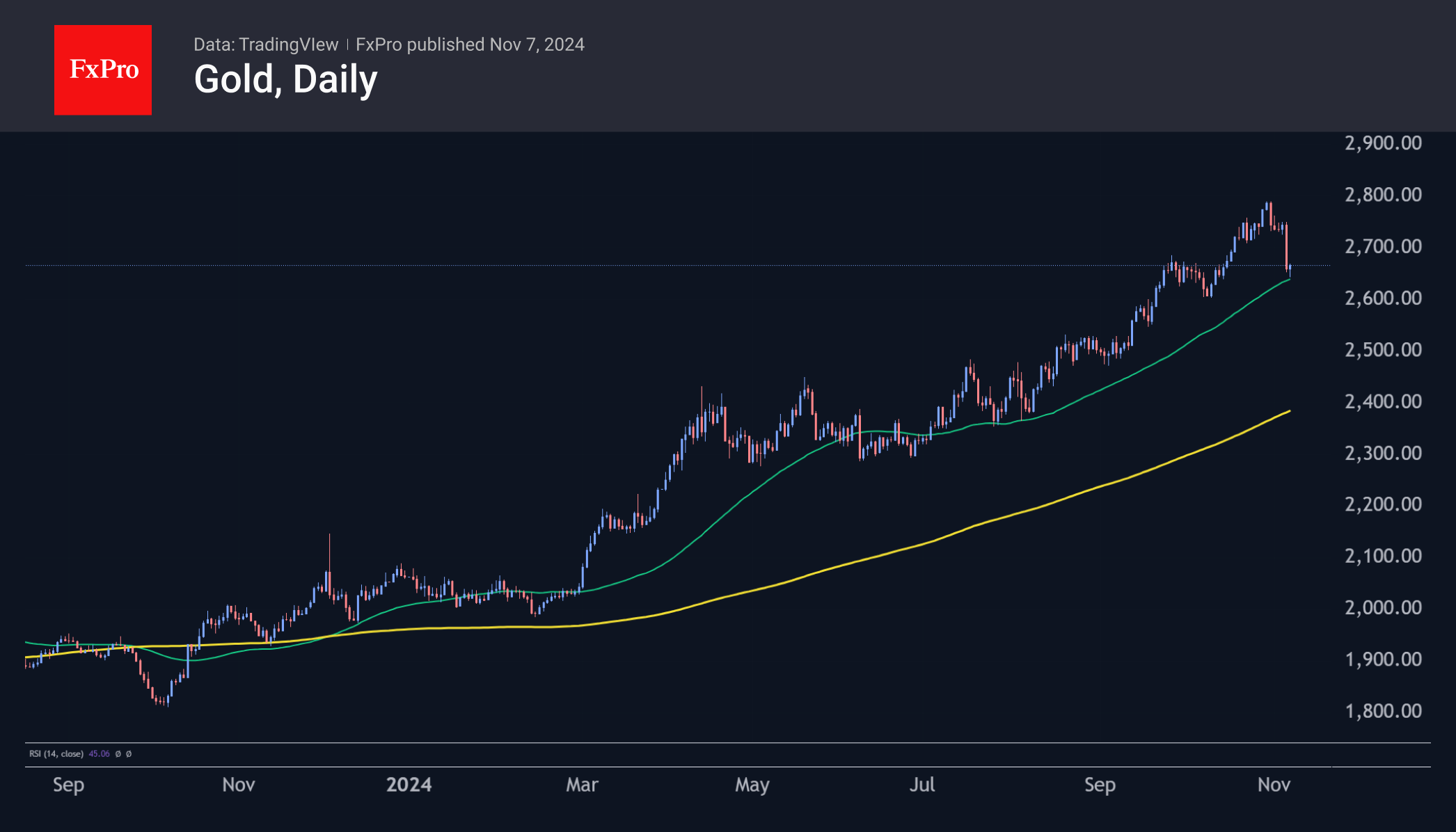Click the RSI (14, close) indicator label
1456x832 pixels.
56,753
